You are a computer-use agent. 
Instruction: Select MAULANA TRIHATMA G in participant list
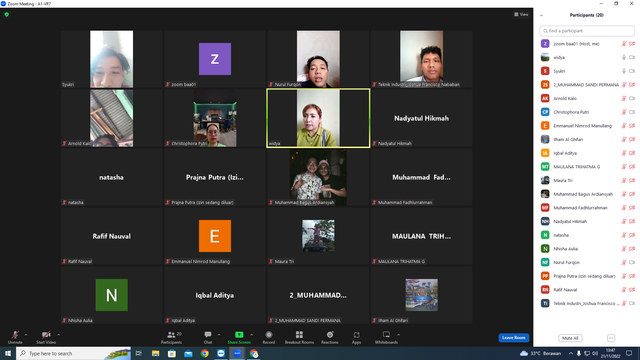pyautogui.click(x=587, y=167)
